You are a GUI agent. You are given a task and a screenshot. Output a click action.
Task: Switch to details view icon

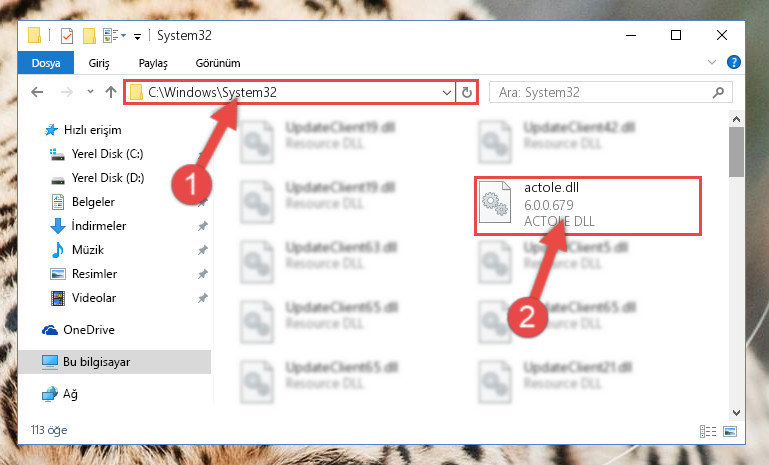pyautogui.click(x=708, y=431)
